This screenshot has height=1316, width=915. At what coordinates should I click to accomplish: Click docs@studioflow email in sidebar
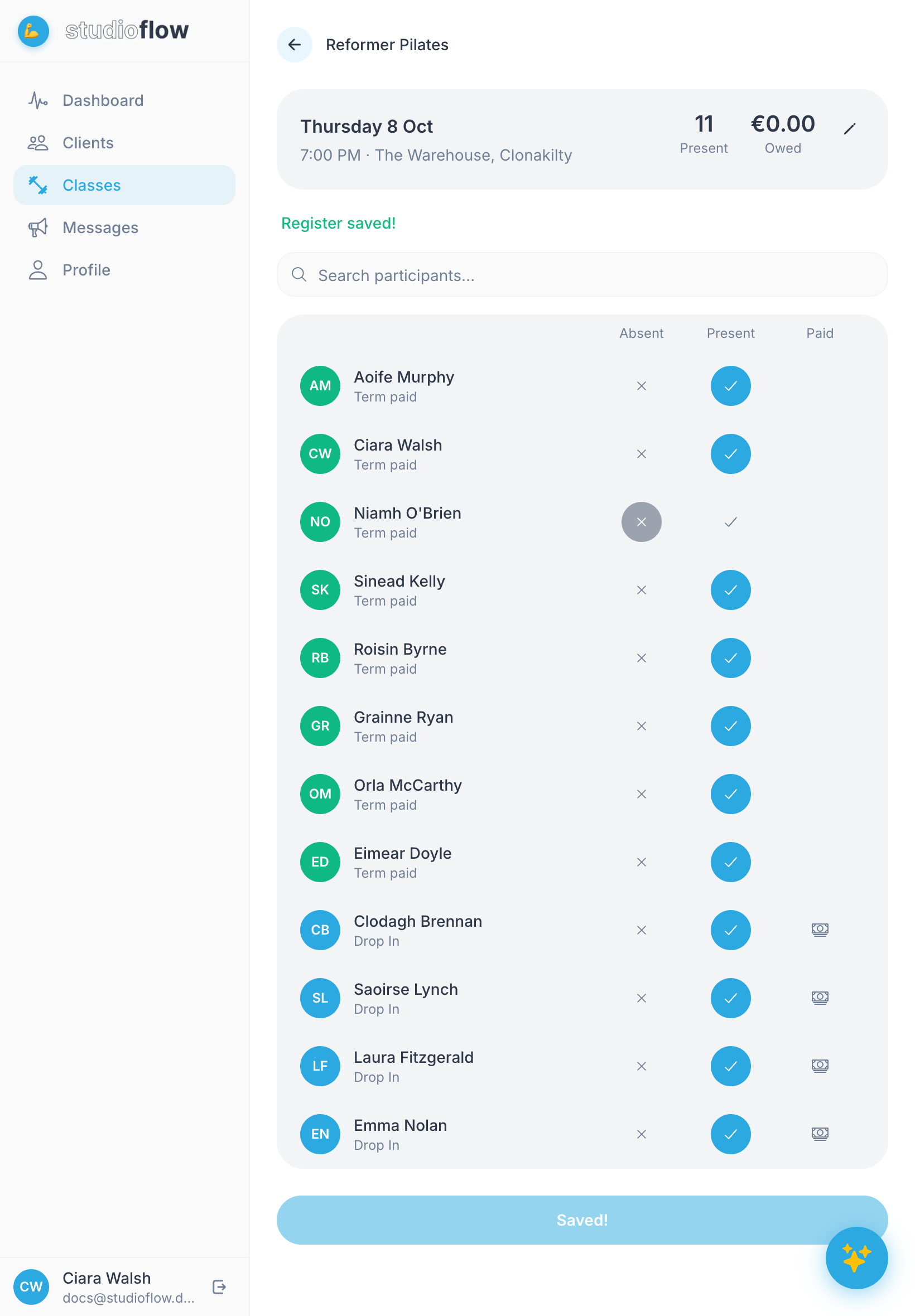coord(128,1298)
